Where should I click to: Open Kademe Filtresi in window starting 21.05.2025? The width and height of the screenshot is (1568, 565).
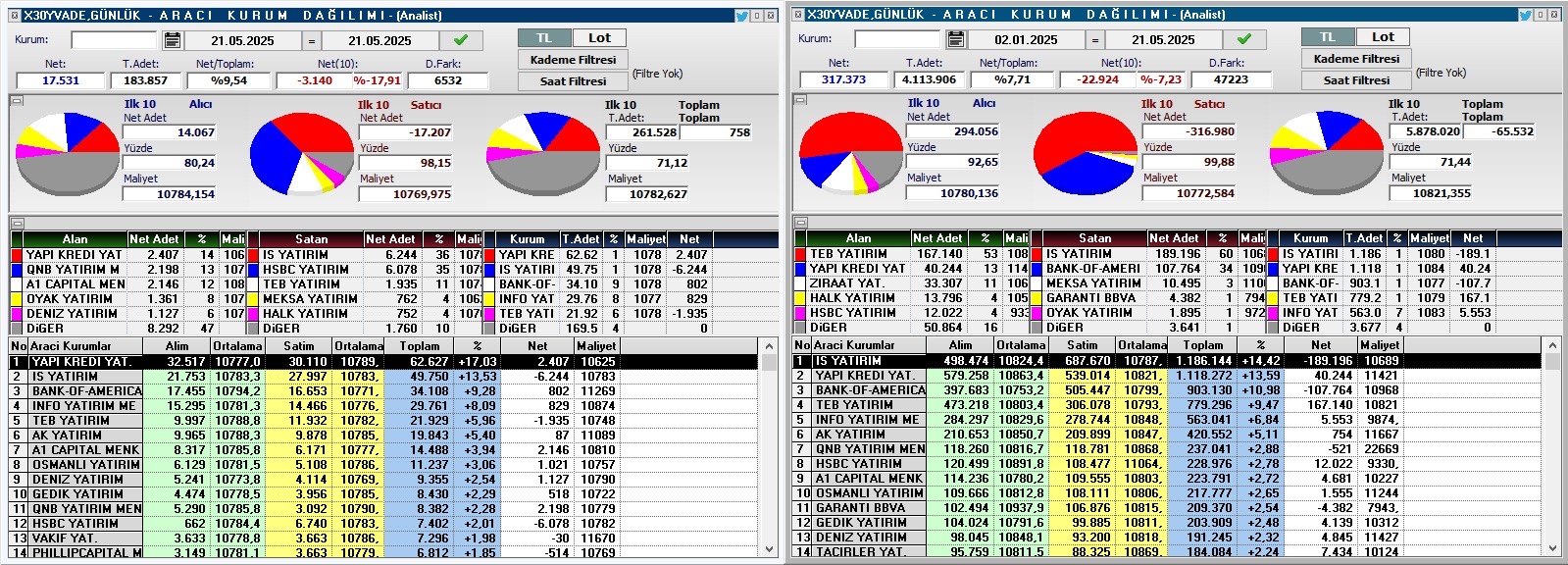[573, 60]
